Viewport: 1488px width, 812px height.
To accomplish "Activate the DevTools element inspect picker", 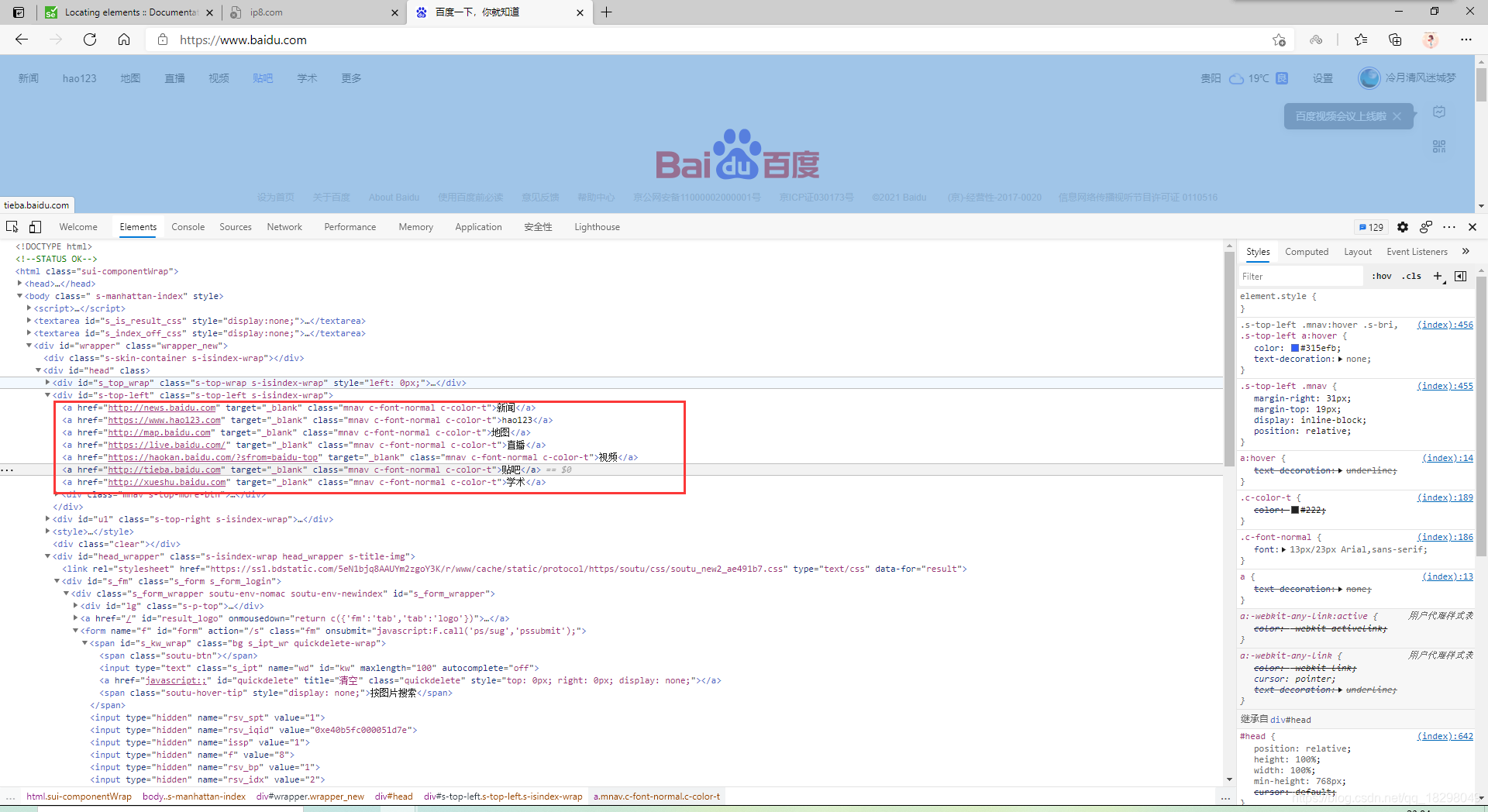I will [x=12, y=227].
